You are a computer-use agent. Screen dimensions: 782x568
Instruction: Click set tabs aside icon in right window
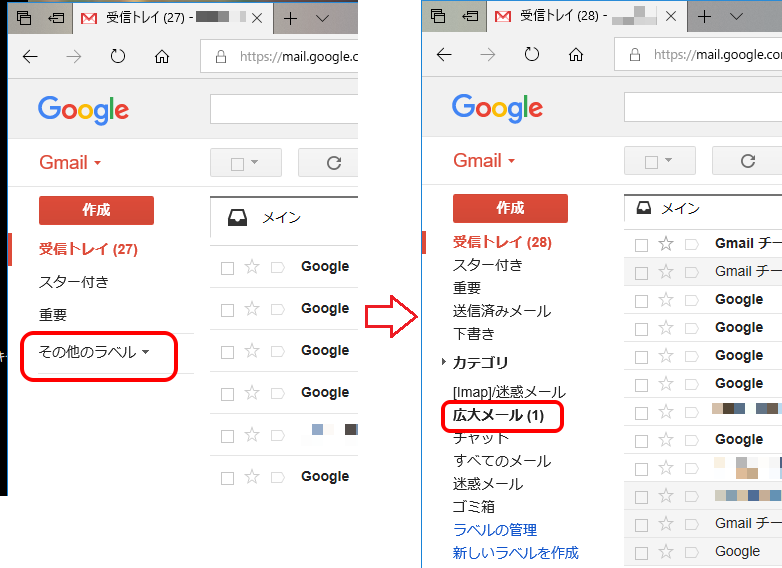pos(470,16)
